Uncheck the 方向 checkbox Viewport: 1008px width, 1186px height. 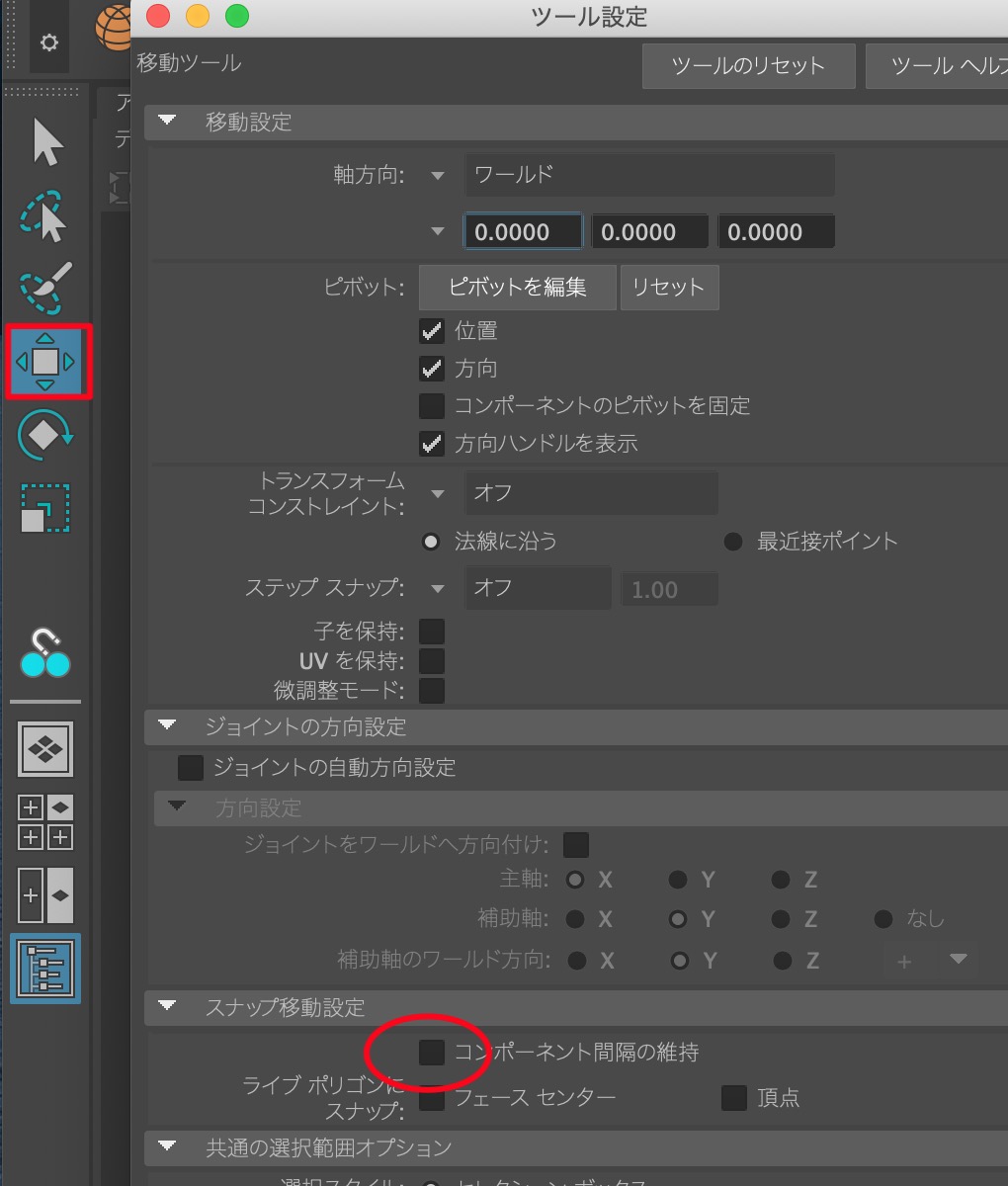point(432,369)
